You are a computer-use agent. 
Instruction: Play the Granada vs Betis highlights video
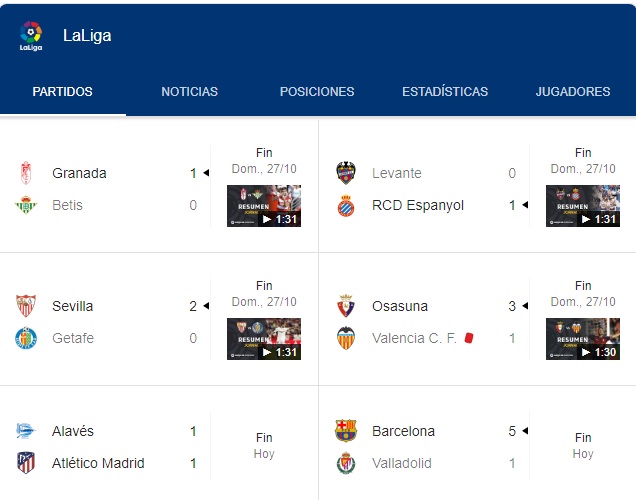[264, 206]
